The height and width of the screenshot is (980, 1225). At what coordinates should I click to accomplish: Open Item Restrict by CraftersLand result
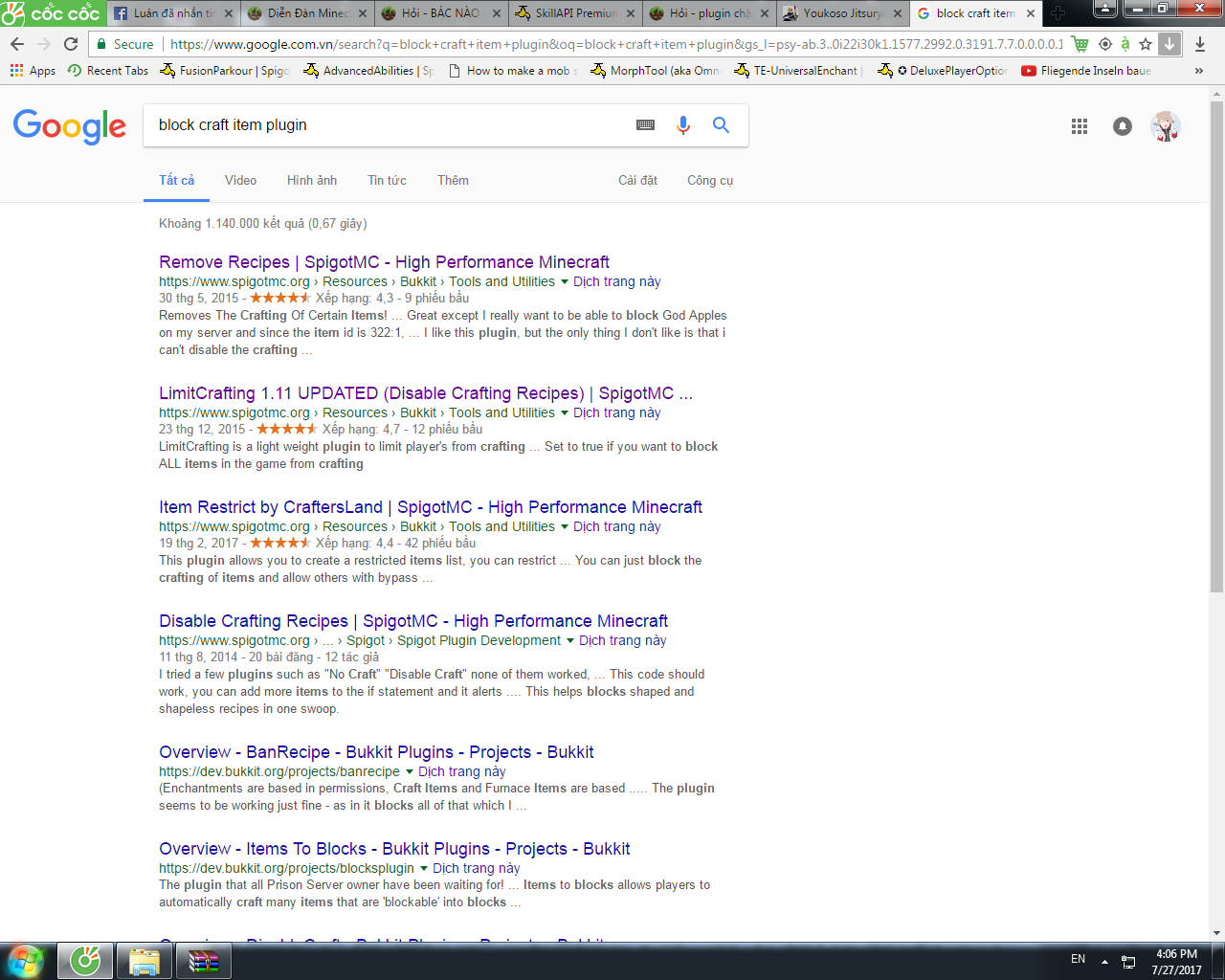click(431, 507)
